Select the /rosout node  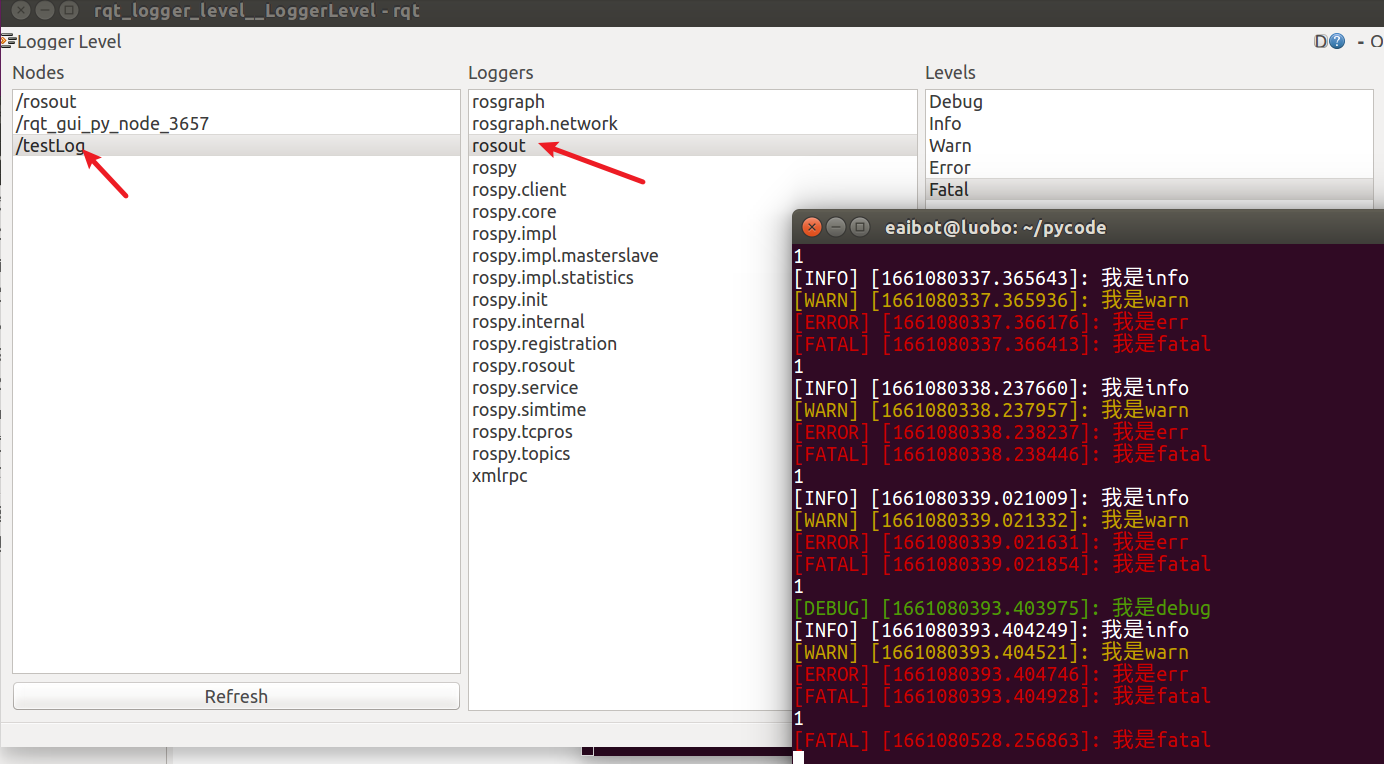tap(236, 102)
